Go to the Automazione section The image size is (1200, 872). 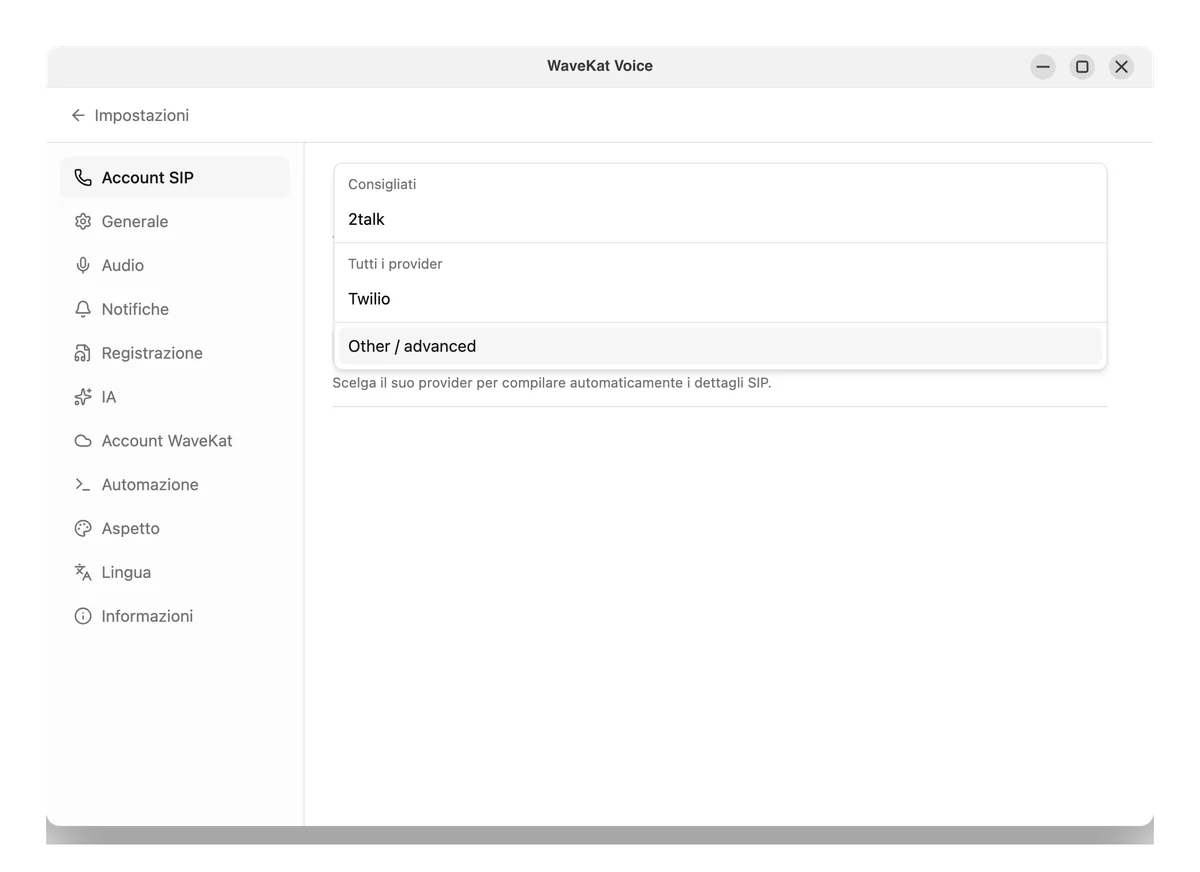pos(175,485)
